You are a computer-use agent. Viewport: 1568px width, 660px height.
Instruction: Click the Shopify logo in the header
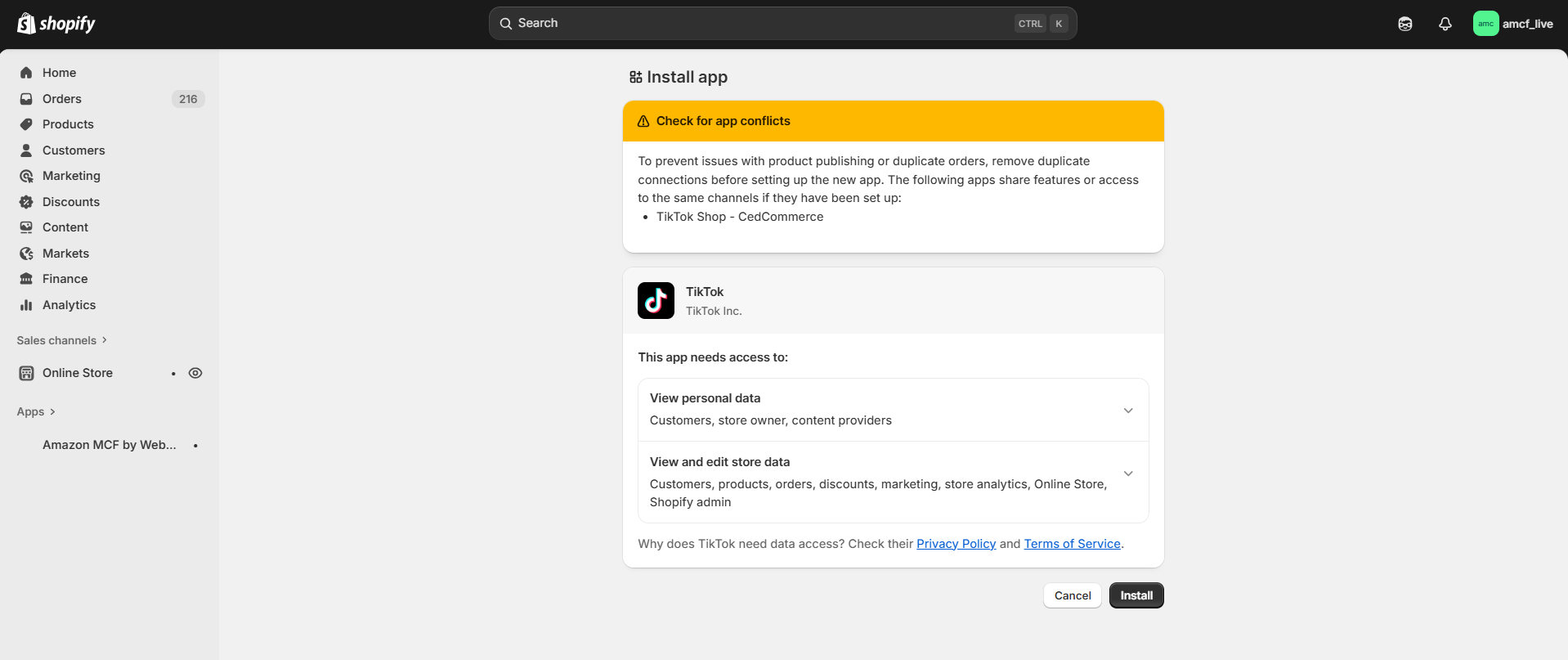[x=56, y=24]
